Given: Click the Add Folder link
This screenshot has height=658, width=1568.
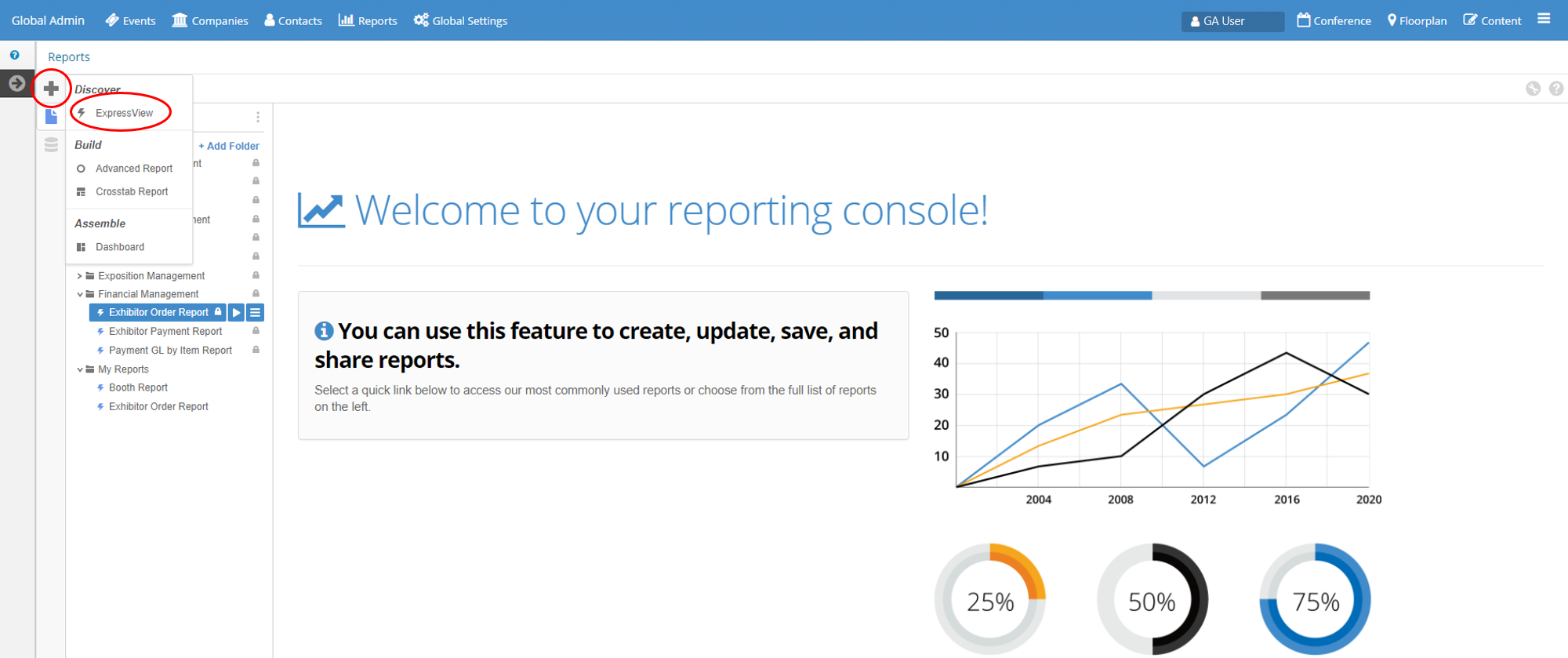Looking at the screenshot, I should point(229,146).
